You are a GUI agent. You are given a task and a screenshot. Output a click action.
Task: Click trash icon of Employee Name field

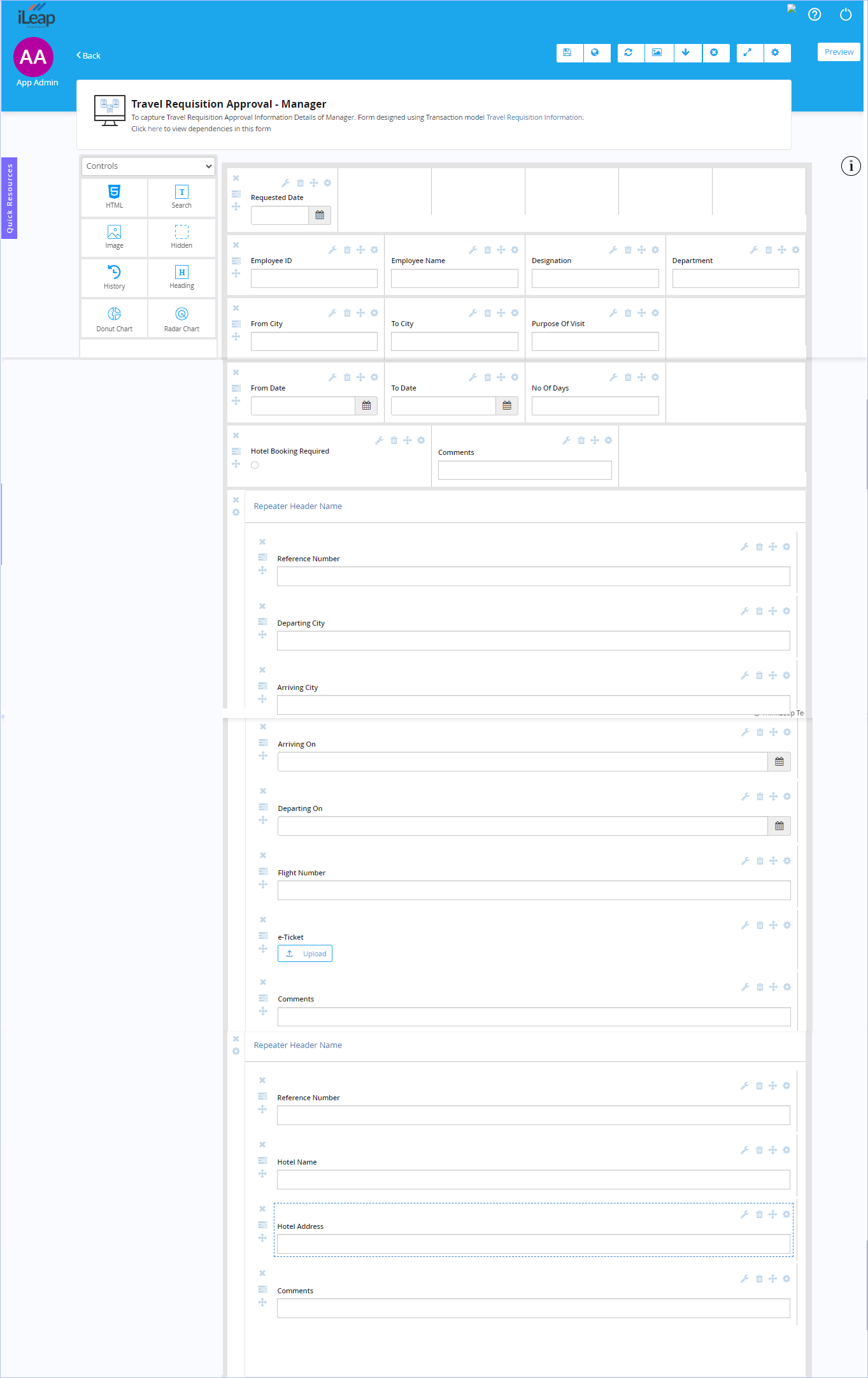coord(488,250)
